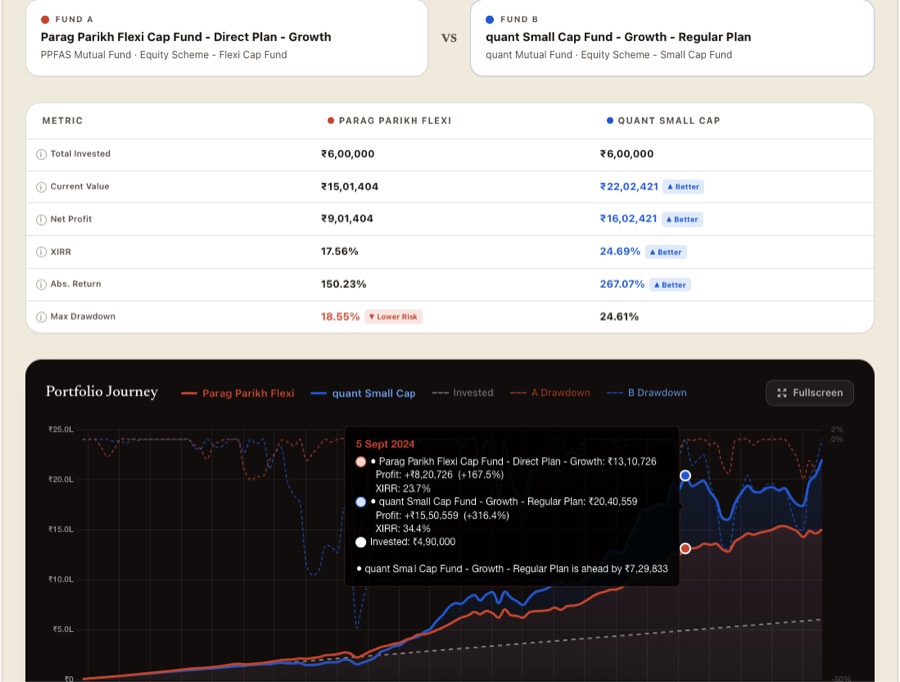The height and width of the screenshot is (682, 900).
Task: Click Parag Parikh current value ₹15,01,404
Action: pos(350,187)
